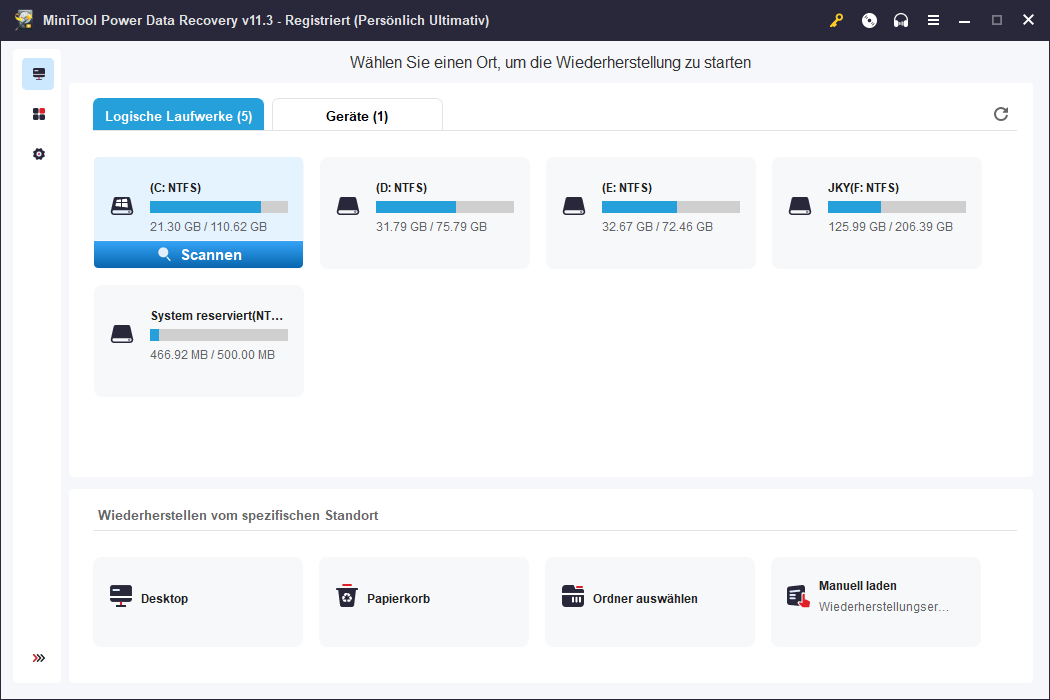
Task: Minimize the MiniTool window
Action: tap(964, 21)
